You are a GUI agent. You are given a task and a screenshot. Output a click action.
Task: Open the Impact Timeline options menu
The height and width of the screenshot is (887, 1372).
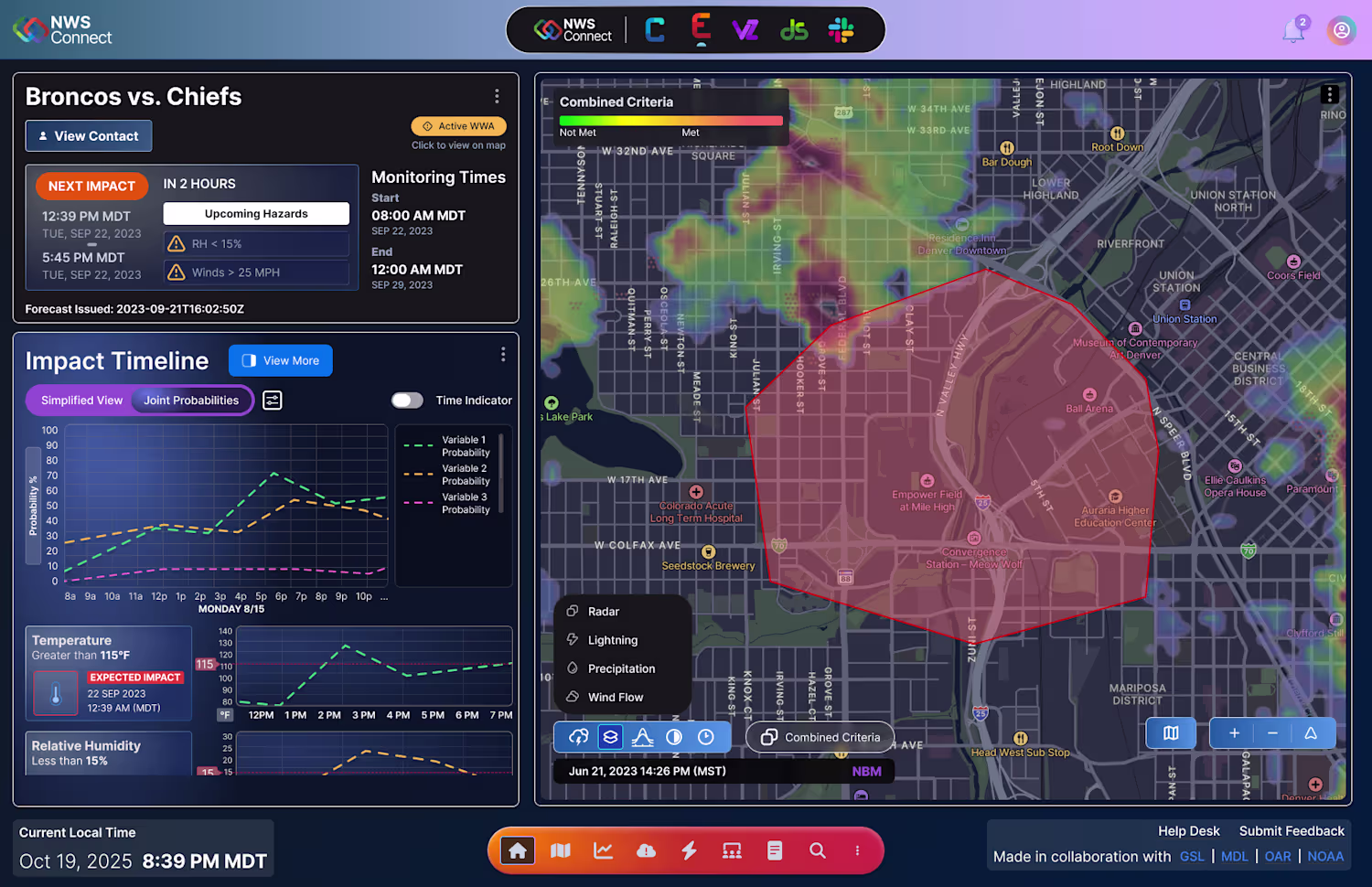click(x=503, y=355)
